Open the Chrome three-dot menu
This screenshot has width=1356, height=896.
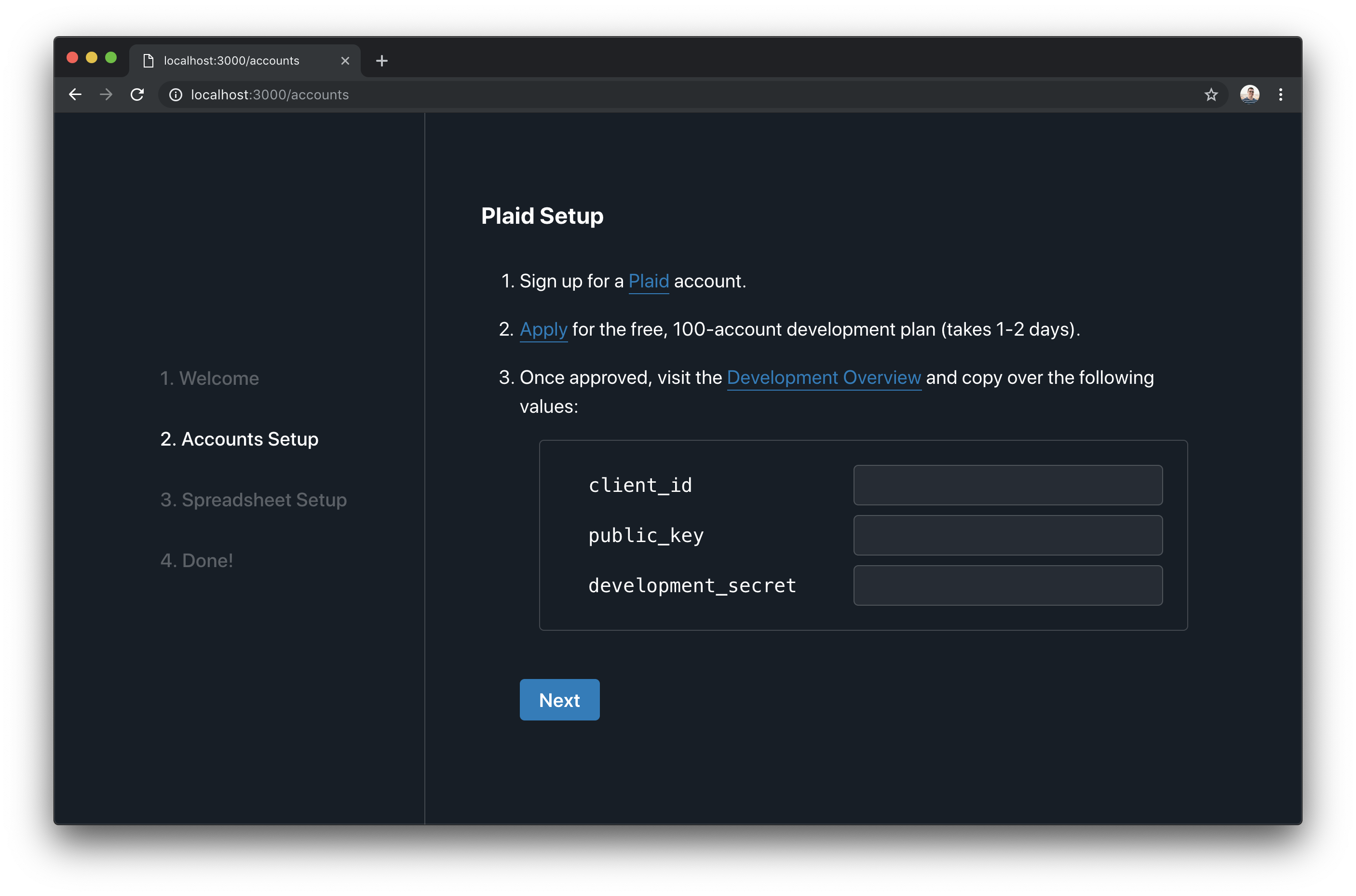coord(1281,95)
